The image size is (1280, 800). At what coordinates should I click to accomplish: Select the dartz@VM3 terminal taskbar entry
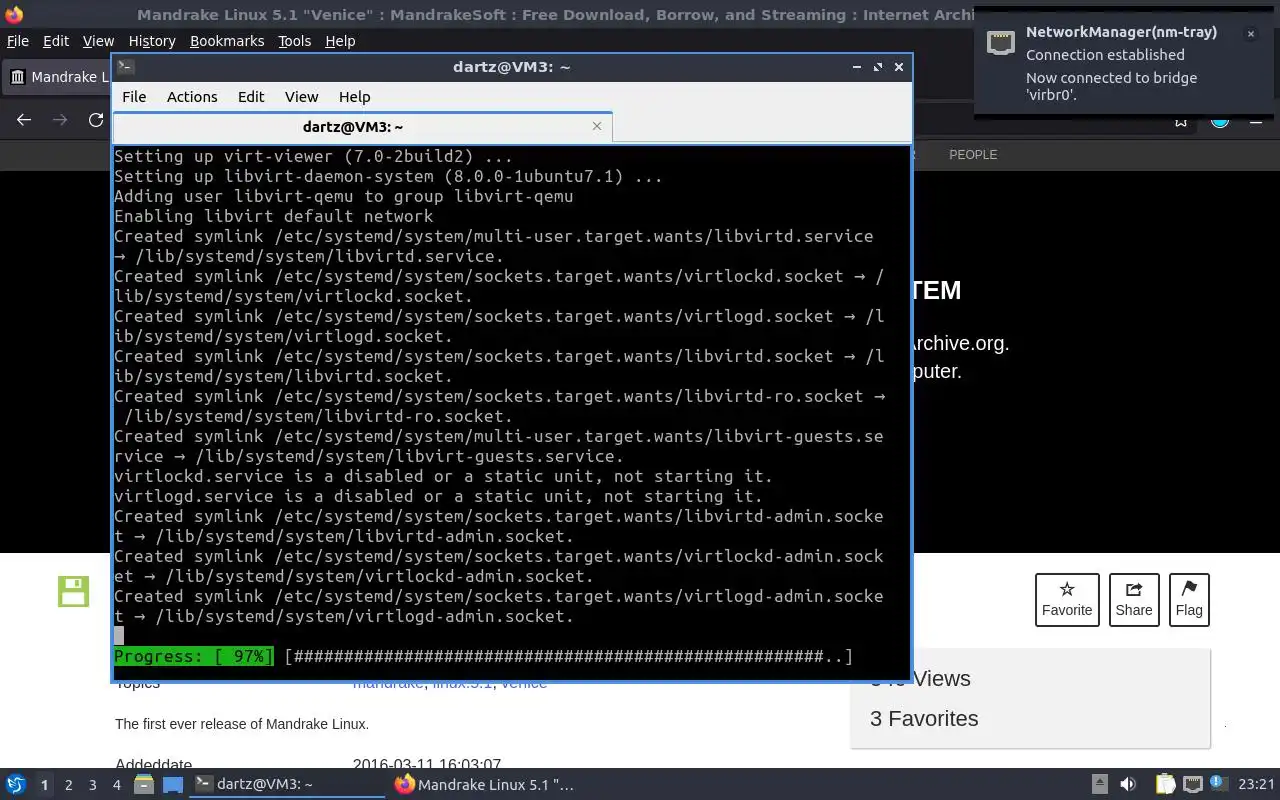[288, 785]
